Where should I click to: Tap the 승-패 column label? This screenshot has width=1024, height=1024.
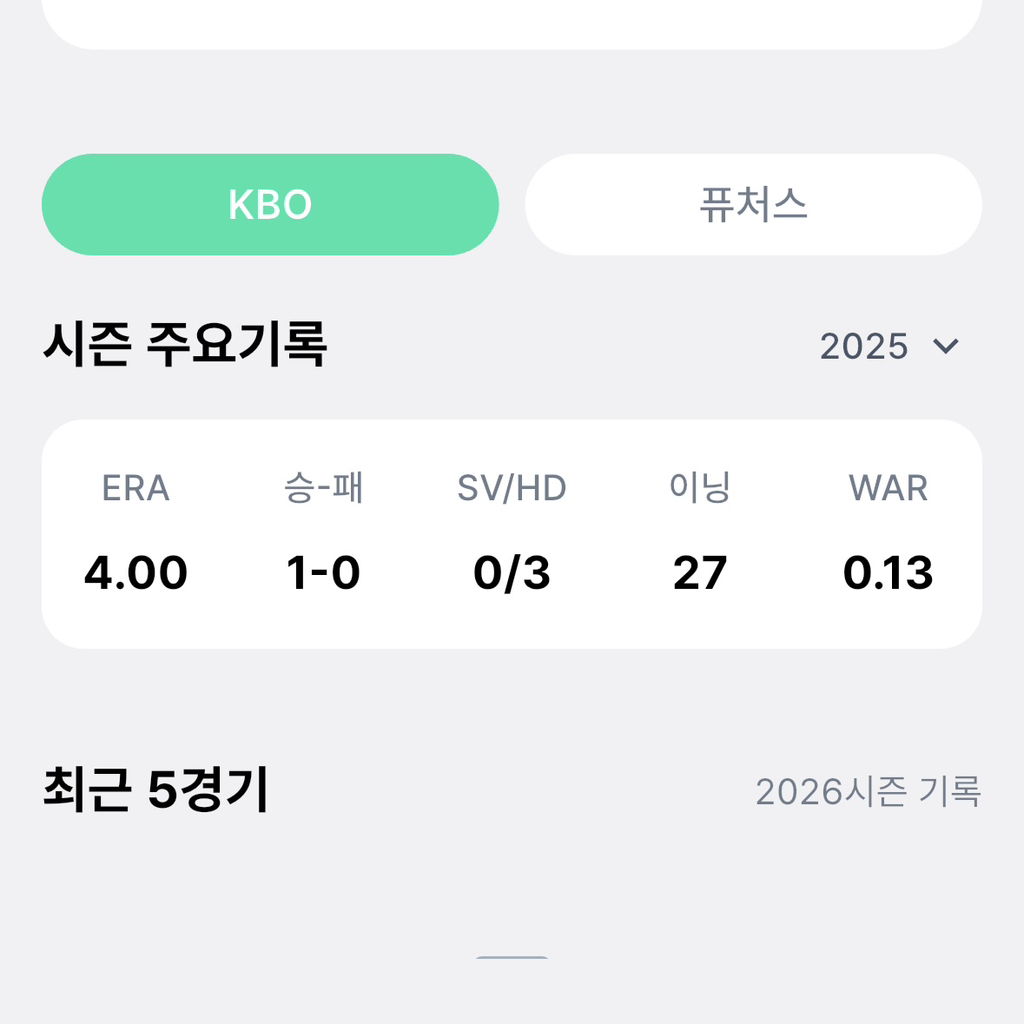(x=324, y=488)
